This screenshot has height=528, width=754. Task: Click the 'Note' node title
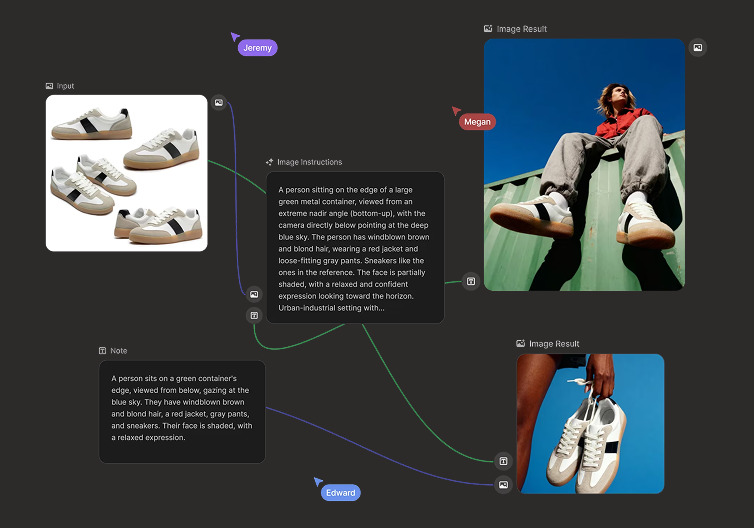click(119, 351)
